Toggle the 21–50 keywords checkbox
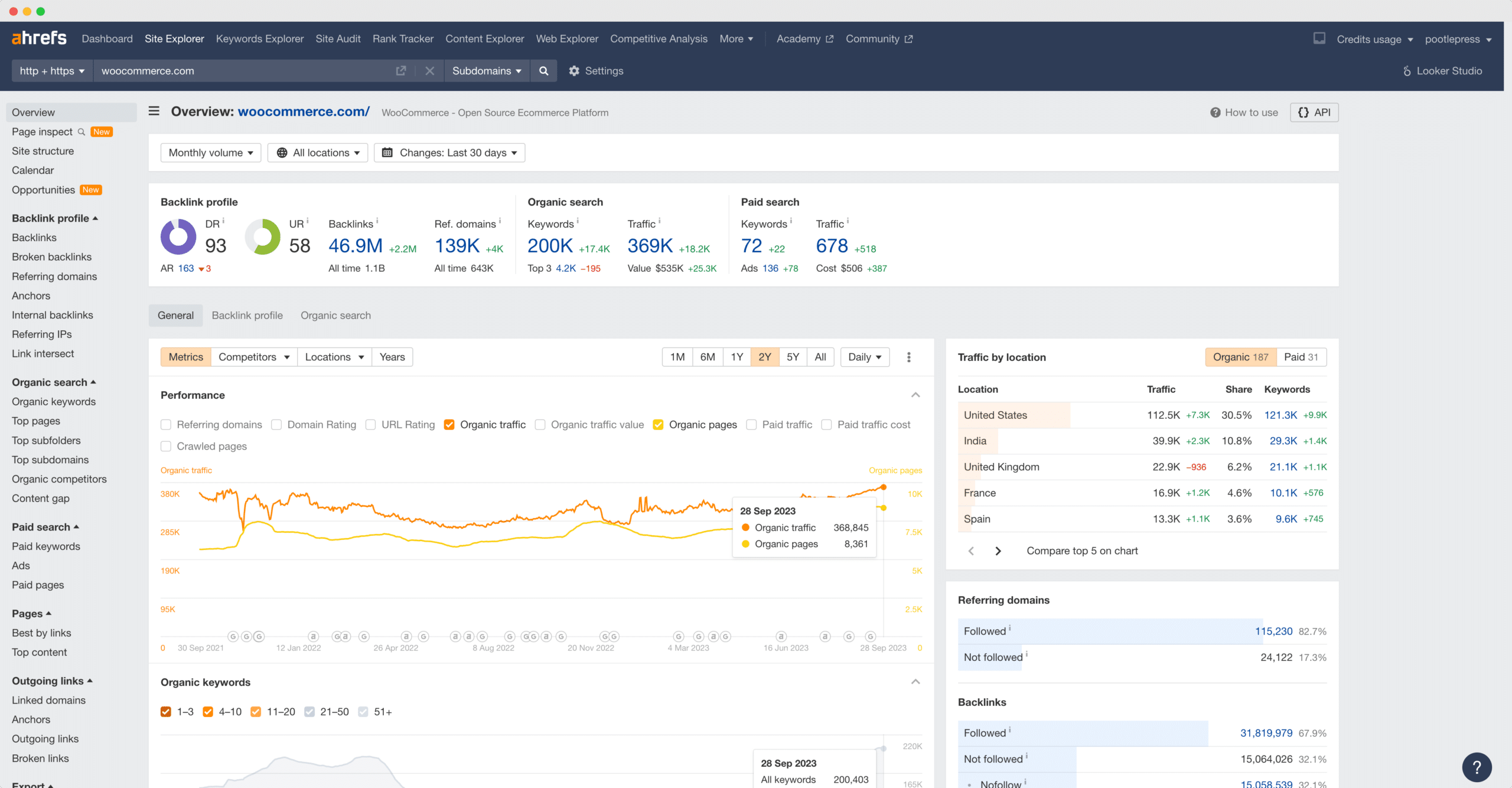This screenshot has width=1512, height=788. point(309,712)
